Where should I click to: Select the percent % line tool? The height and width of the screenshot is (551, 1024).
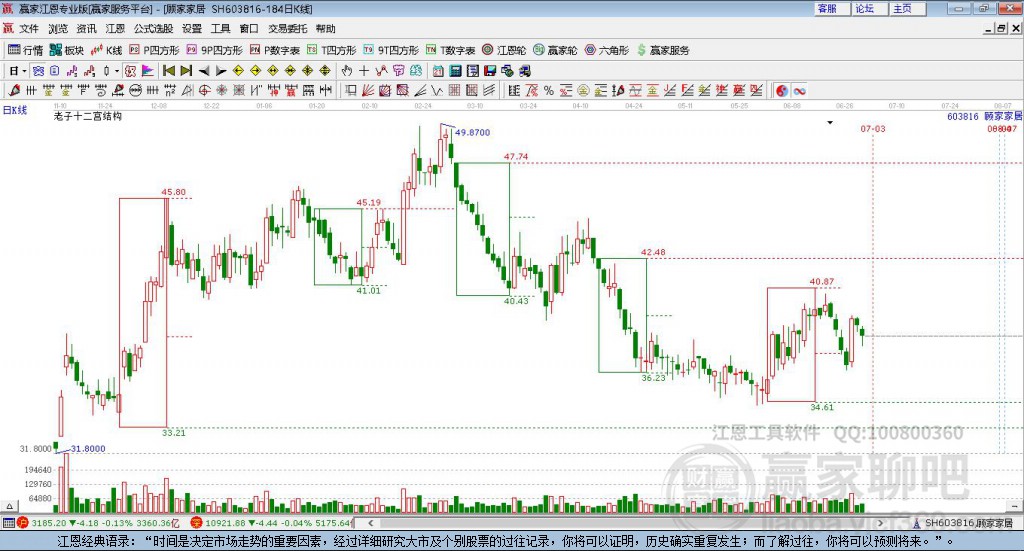pyautogui.click(x=549, y=91)
